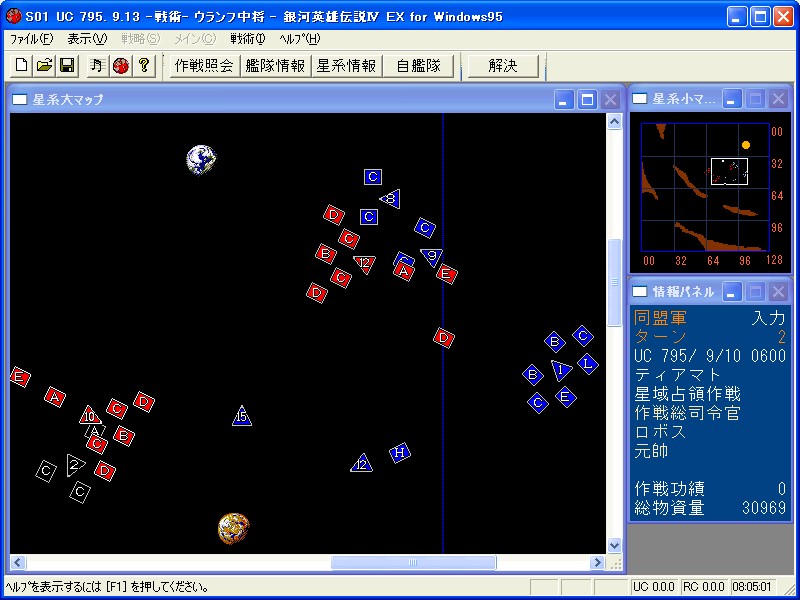Select red E unit on the blue boundary line

coord(446,274)
